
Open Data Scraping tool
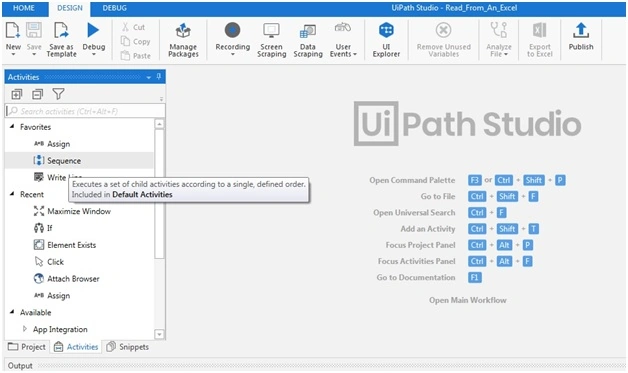pyautogui.click(x=308, y=40)
